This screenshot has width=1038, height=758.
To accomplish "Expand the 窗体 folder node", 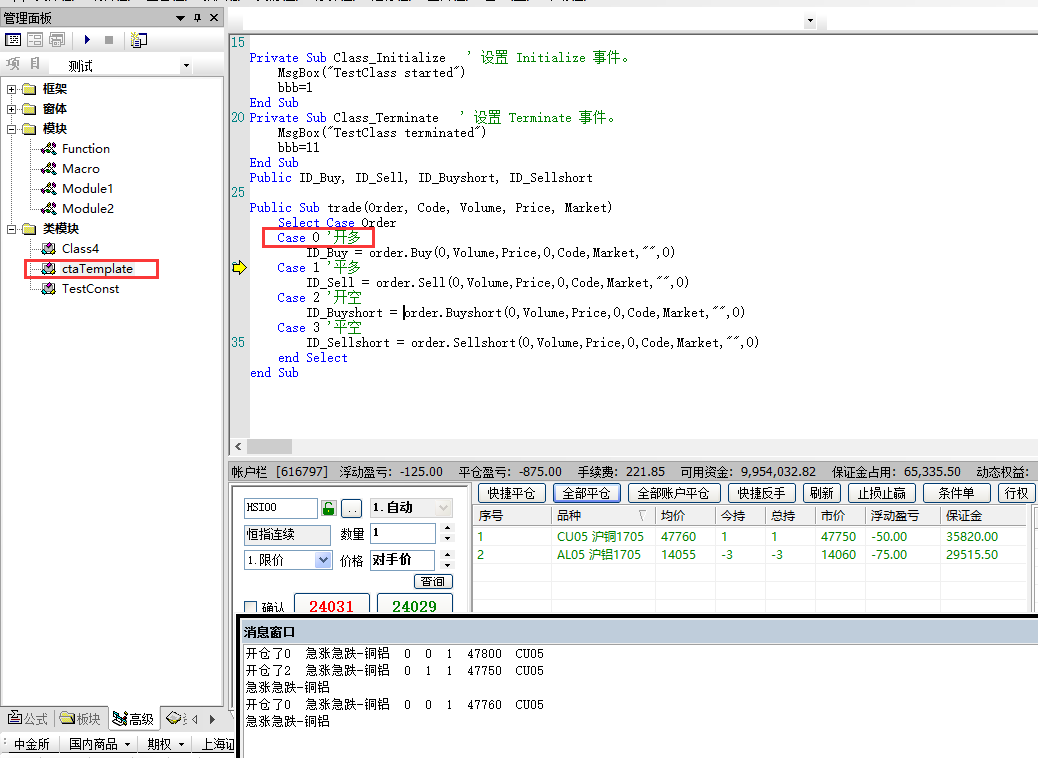I will [x=11, y=109].
